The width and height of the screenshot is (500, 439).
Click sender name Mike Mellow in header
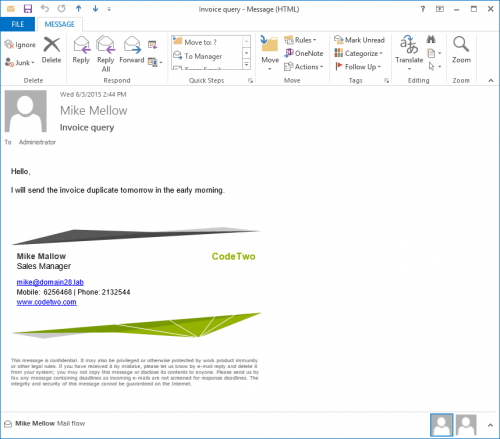[94, 111]
